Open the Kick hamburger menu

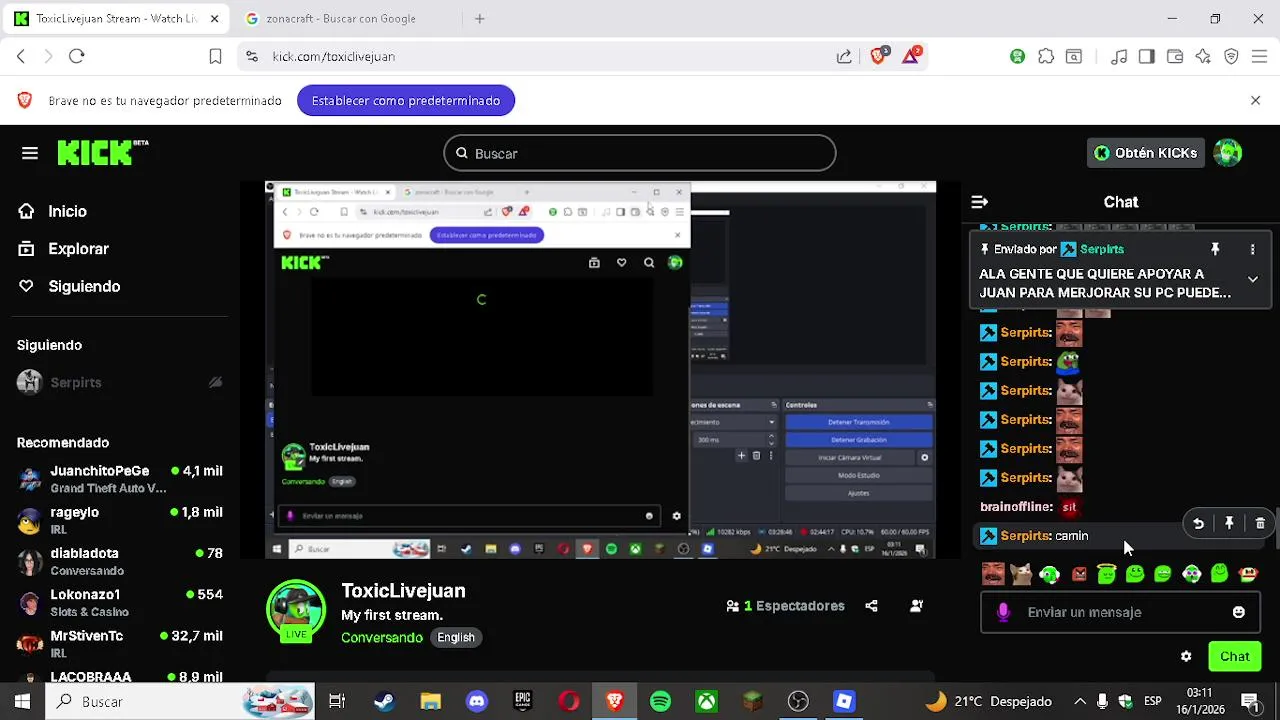point(30,153)
